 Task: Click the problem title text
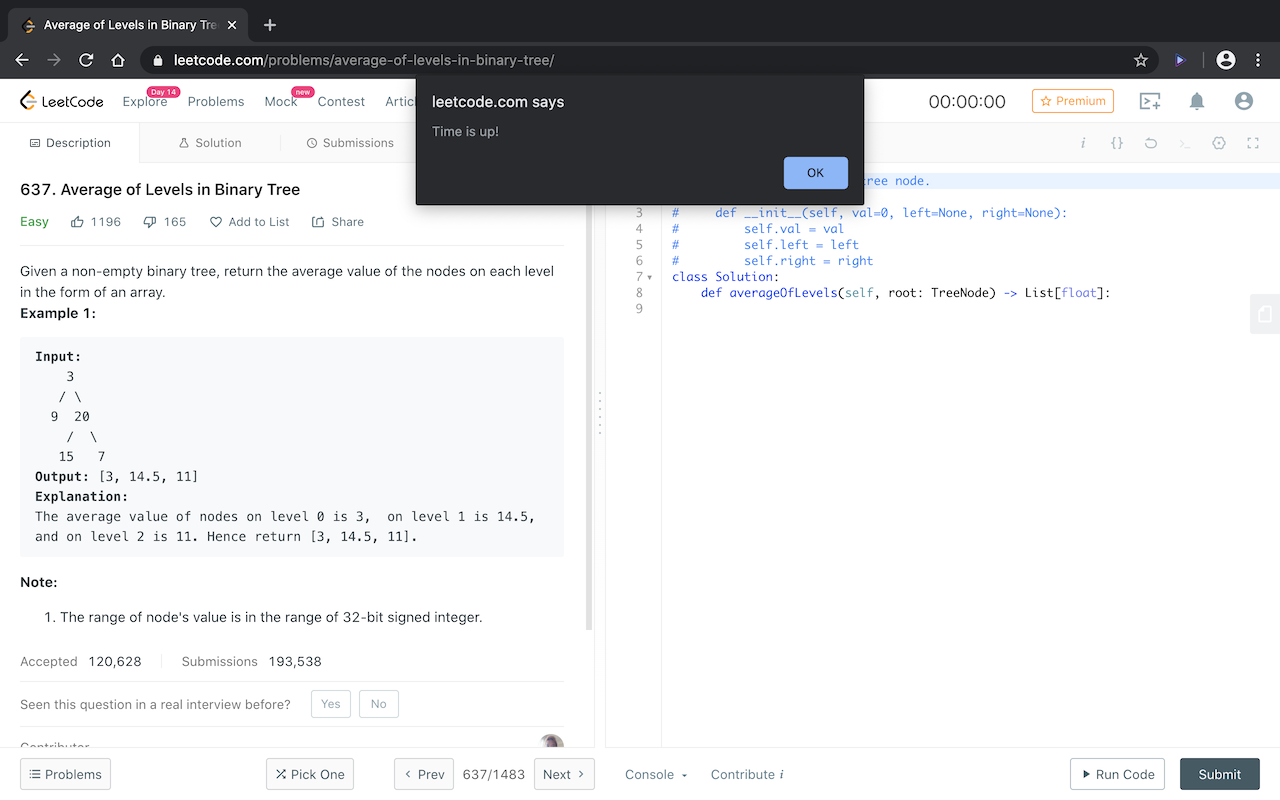160,190
